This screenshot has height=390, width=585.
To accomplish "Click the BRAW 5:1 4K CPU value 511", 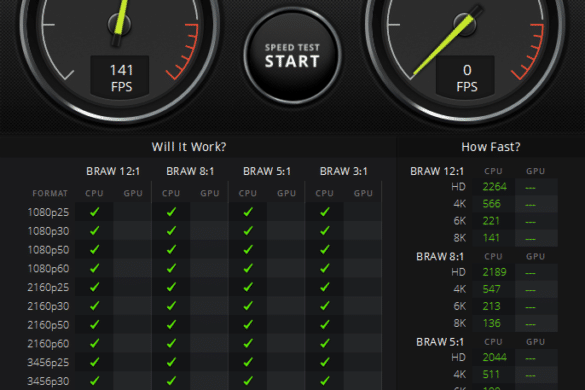I will click(491, 374).
